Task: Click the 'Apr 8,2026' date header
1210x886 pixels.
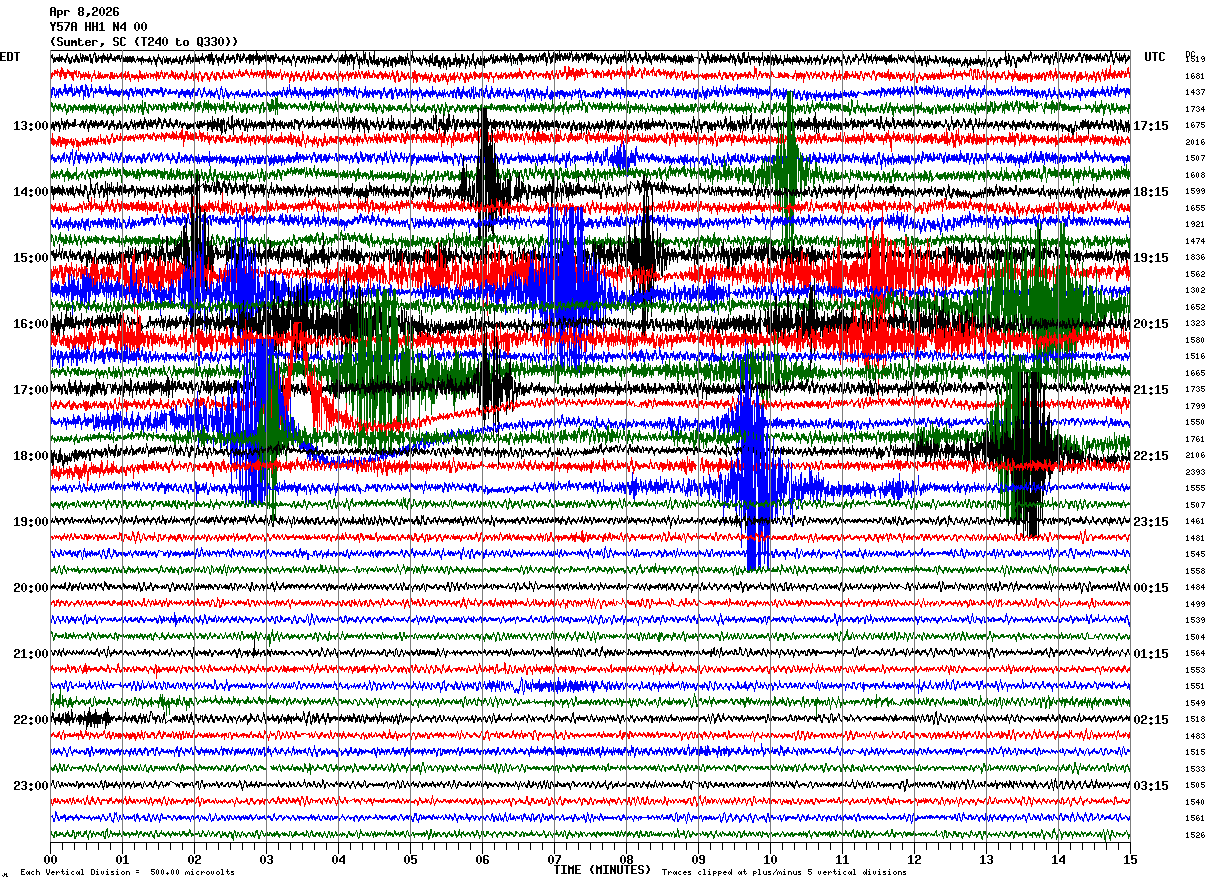Action: 84,12
